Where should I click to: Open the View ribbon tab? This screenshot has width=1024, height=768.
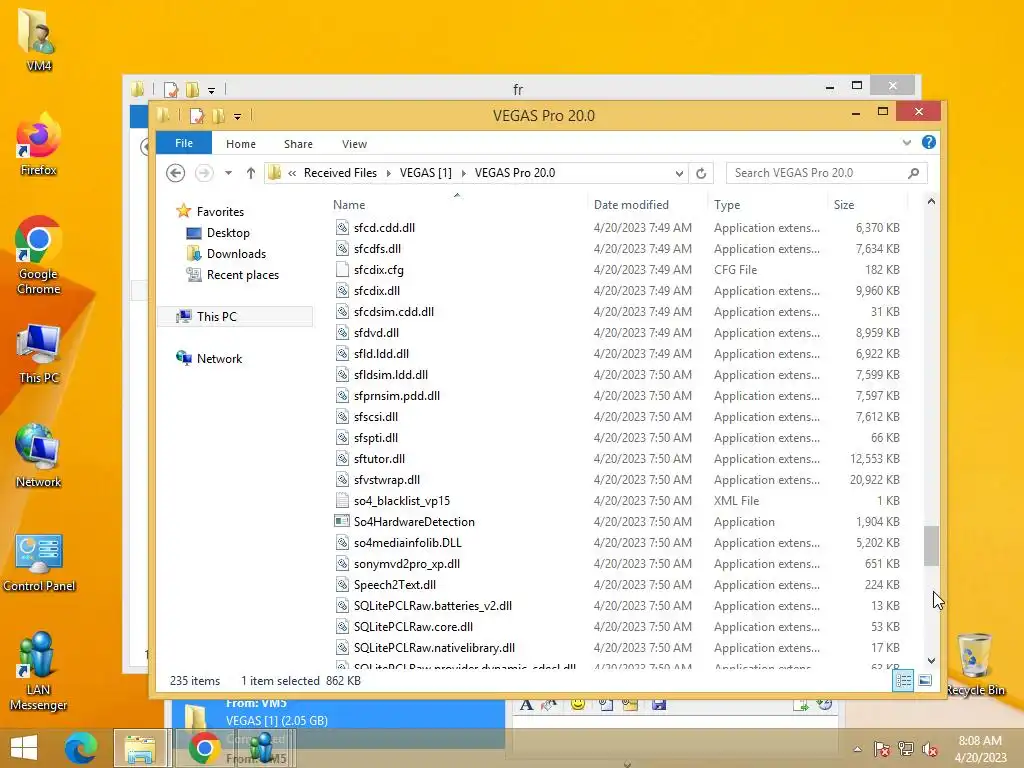click(x=354, y=144)
